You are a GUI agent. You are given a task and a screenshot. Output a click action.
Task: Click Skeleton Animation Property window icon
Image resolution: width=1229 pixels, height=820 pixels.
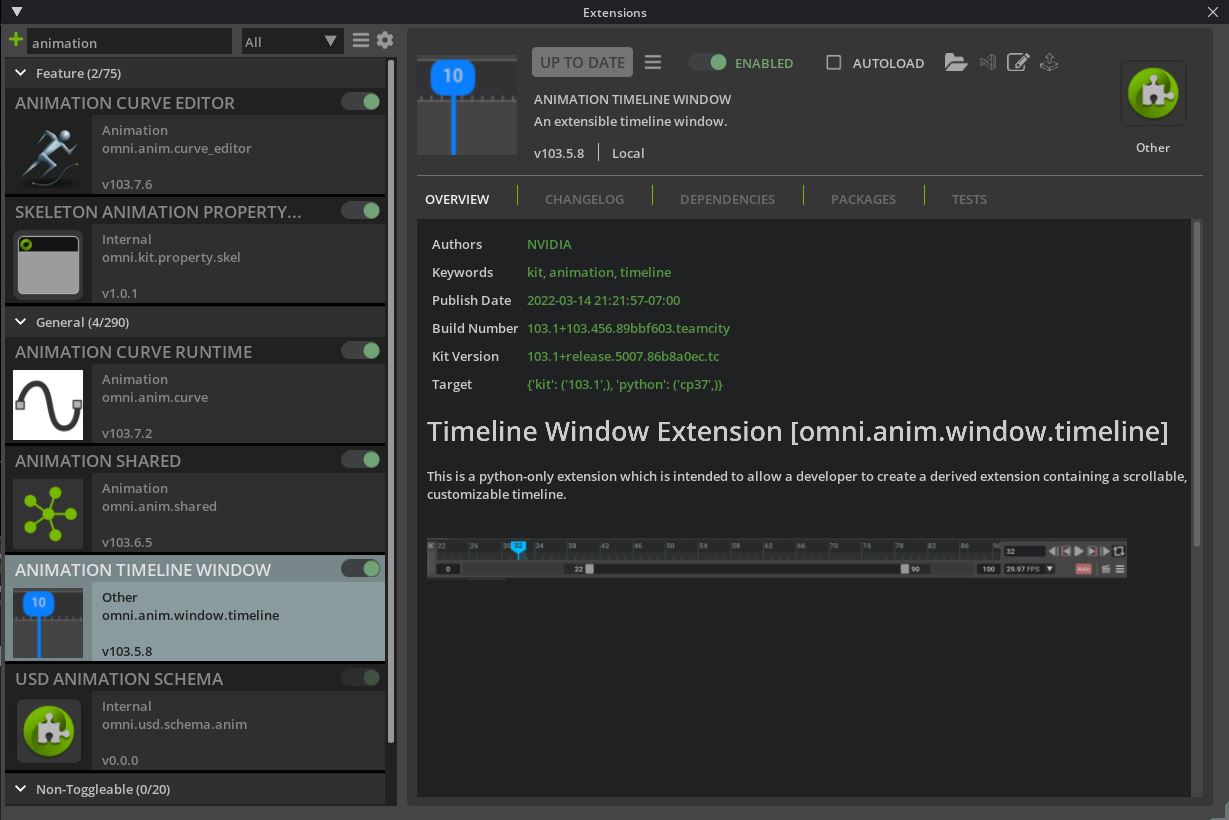[x=48, y=265]
